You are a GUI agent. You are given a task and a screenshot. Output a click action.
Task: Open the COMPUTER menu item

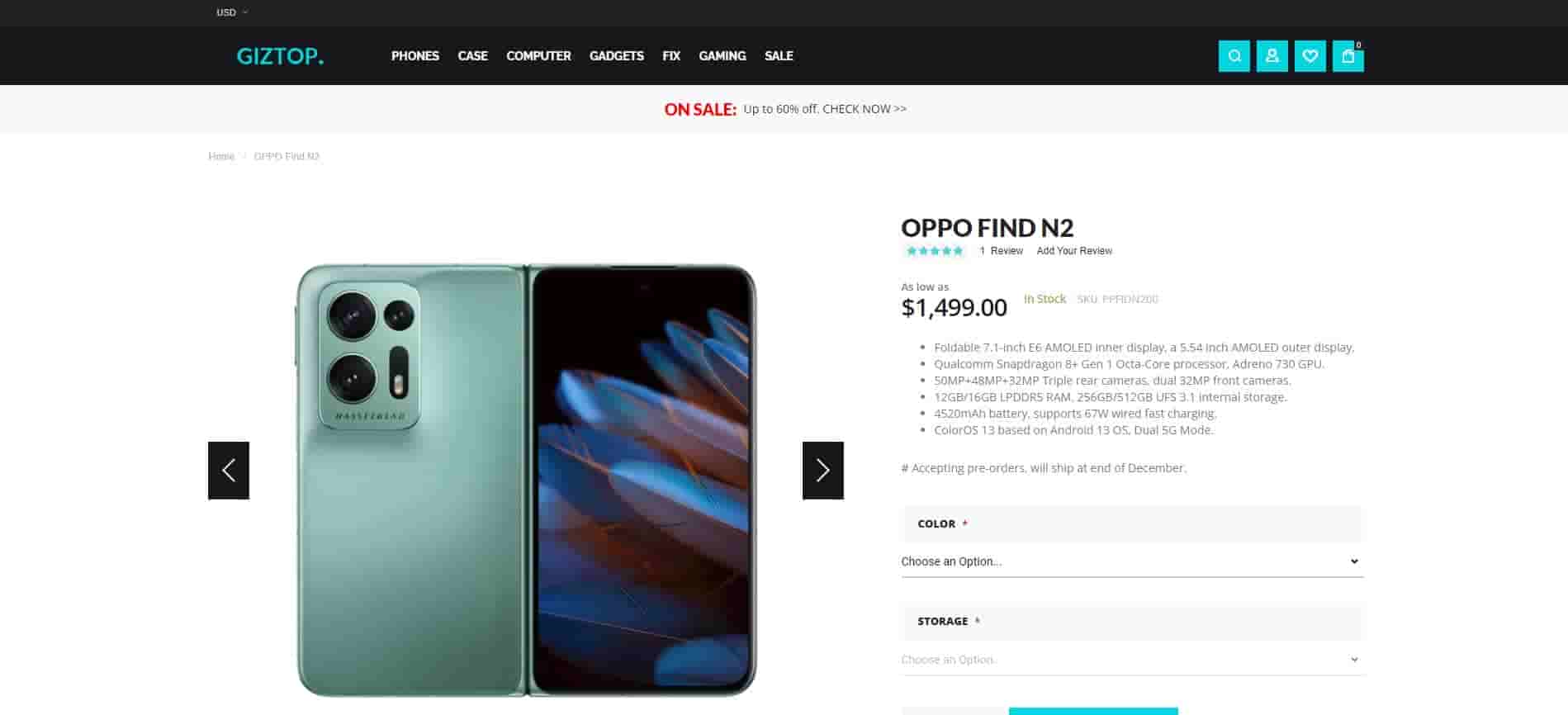tap(538, 56)
